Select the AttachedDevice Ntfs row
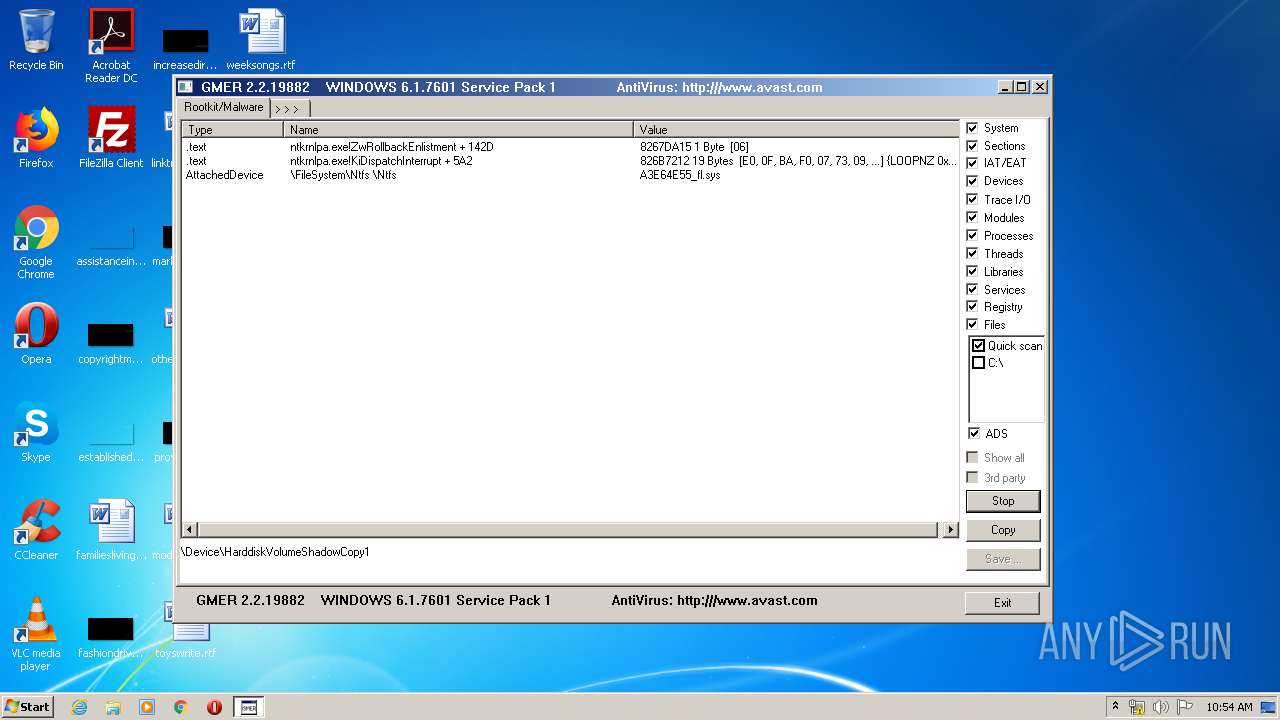This screenshot has height=720, width=1280. click(570, 175)
